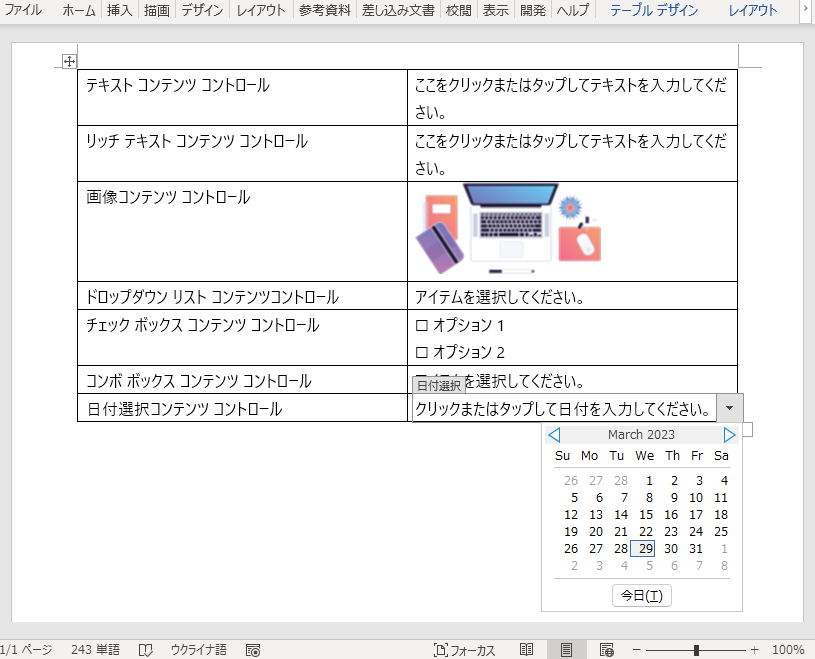Click the 100% zoom level indicator

[x=788, y=649]
